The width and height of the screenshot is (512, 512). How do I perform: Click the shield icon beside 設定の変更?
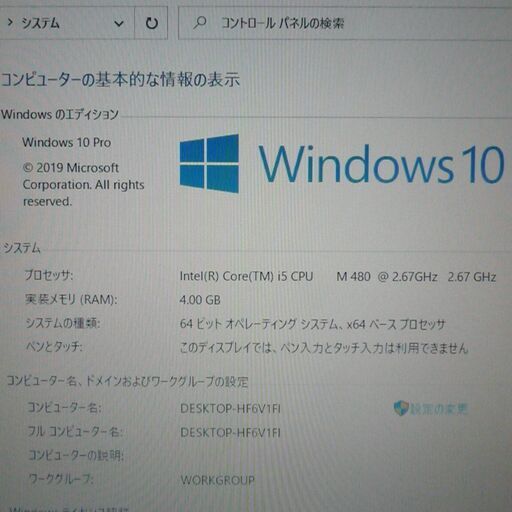coord(401,408)
